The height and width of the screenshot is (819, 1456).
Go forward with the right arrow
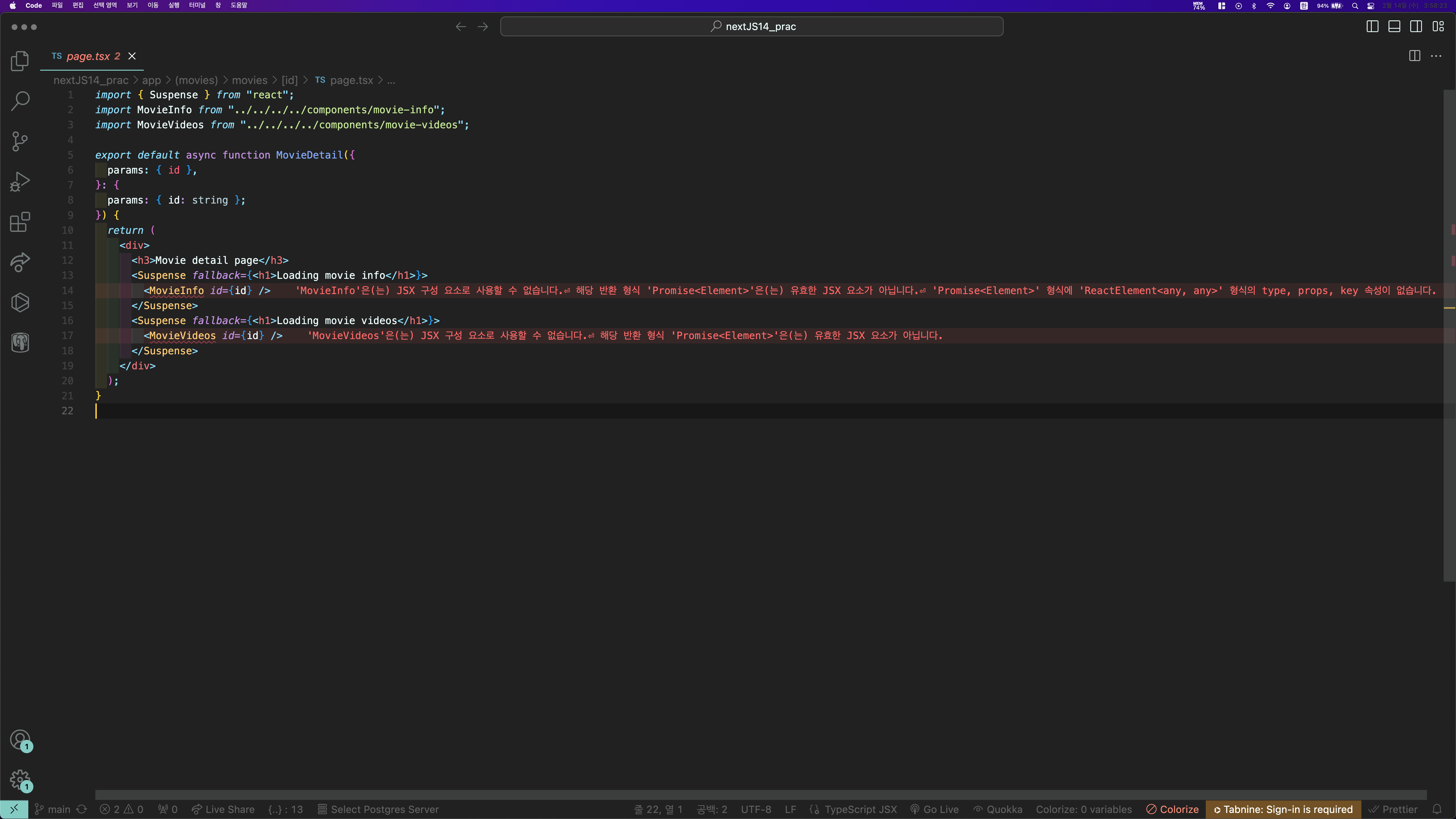tap(483, 27)
